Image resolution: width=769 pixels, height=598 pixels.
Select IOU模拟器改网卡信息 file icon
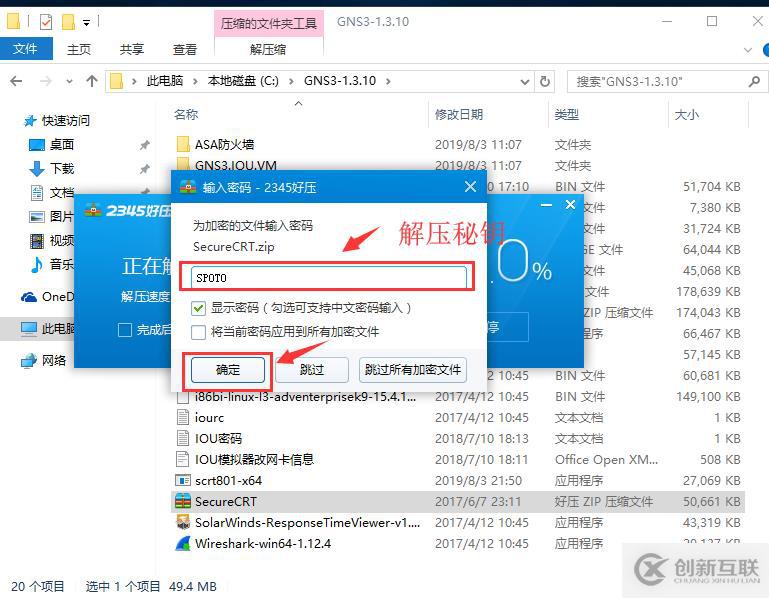(x=183, y=460)
